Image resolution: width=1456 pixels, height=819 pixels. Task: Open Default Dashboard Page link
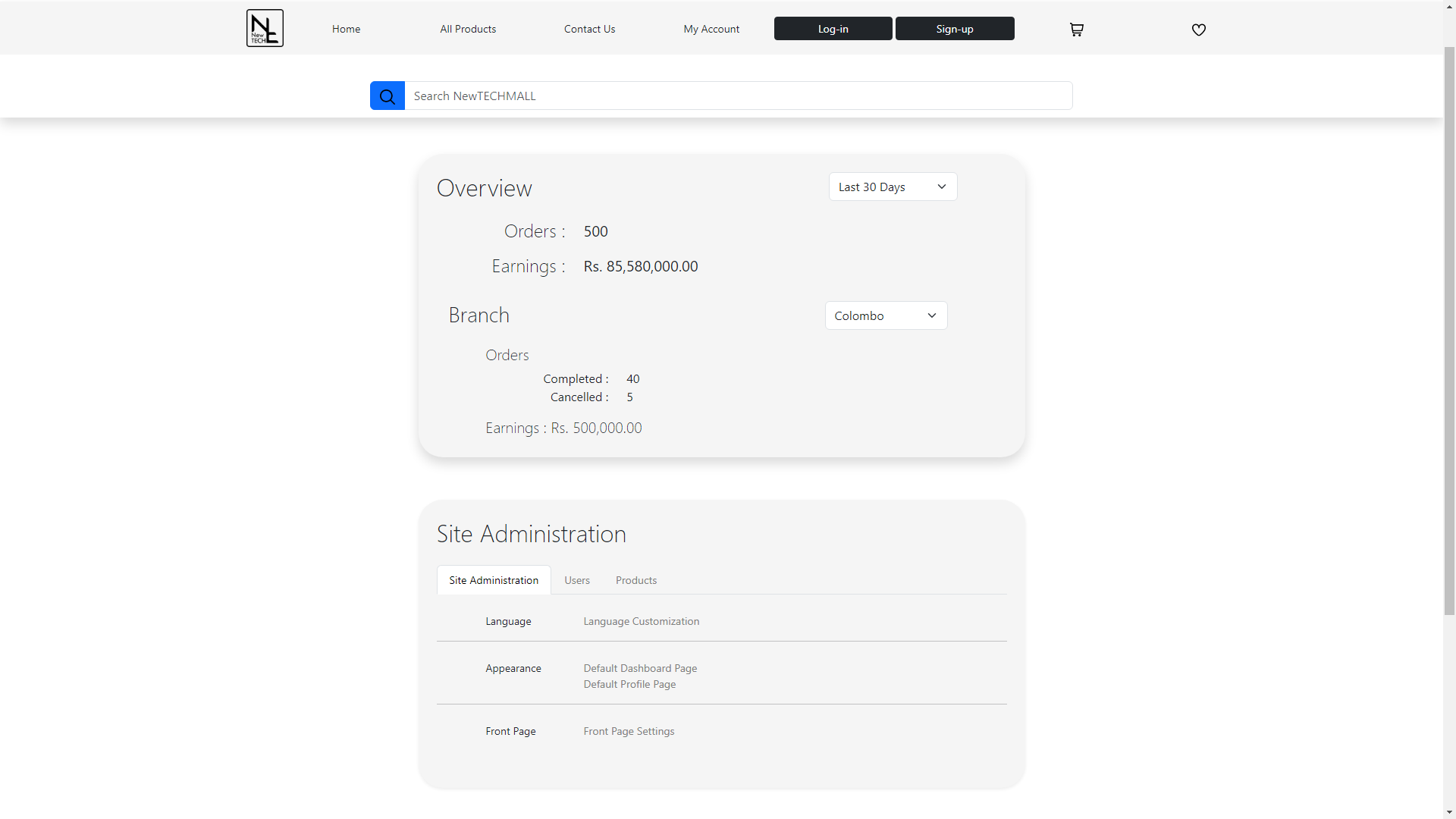640,668
